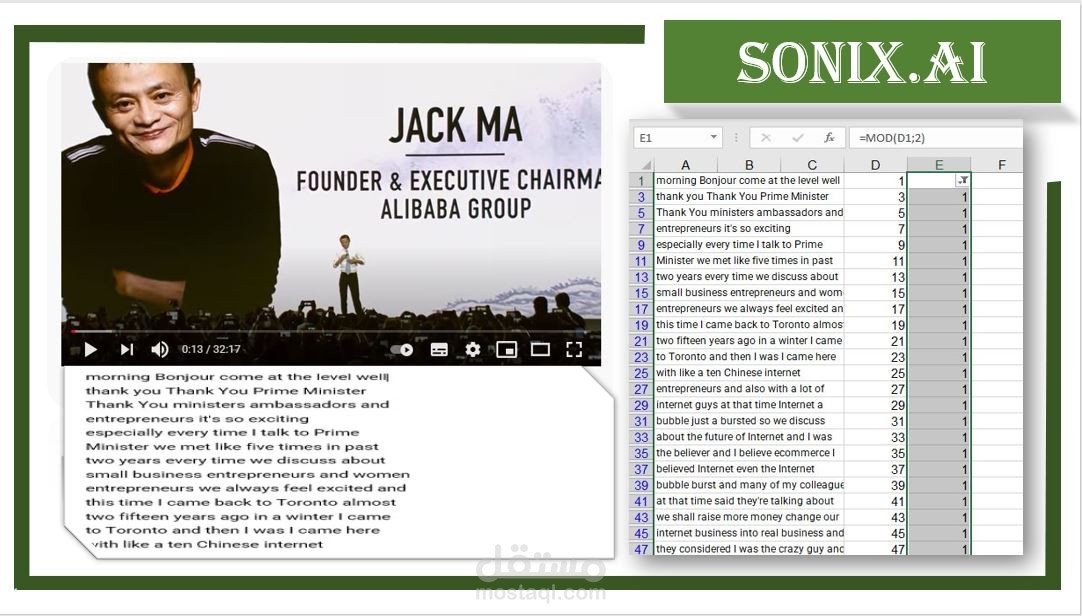
Task: Confirm the formula with the check mark
Action: 798,137
